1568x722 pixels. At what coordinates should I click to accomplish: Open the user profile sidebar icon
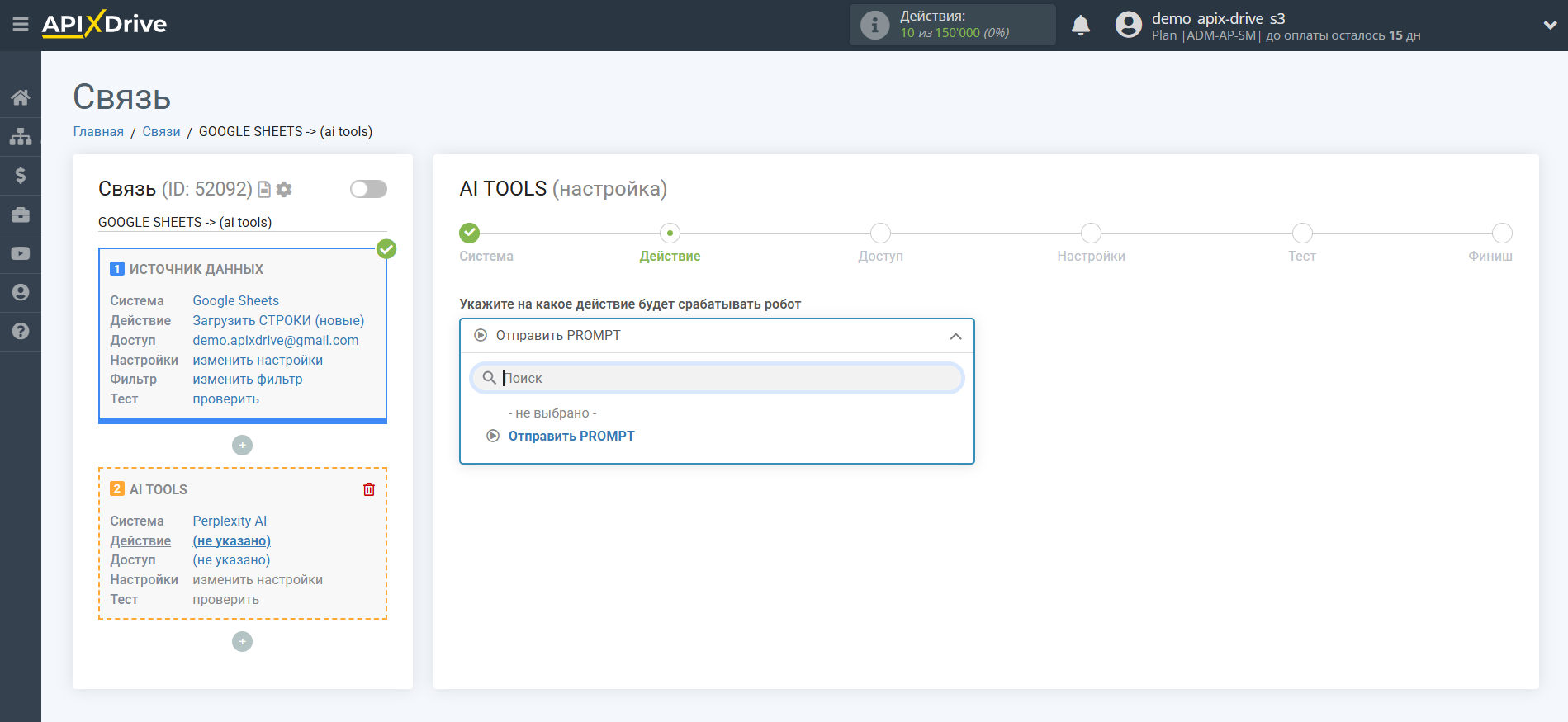tap(21, 292)
